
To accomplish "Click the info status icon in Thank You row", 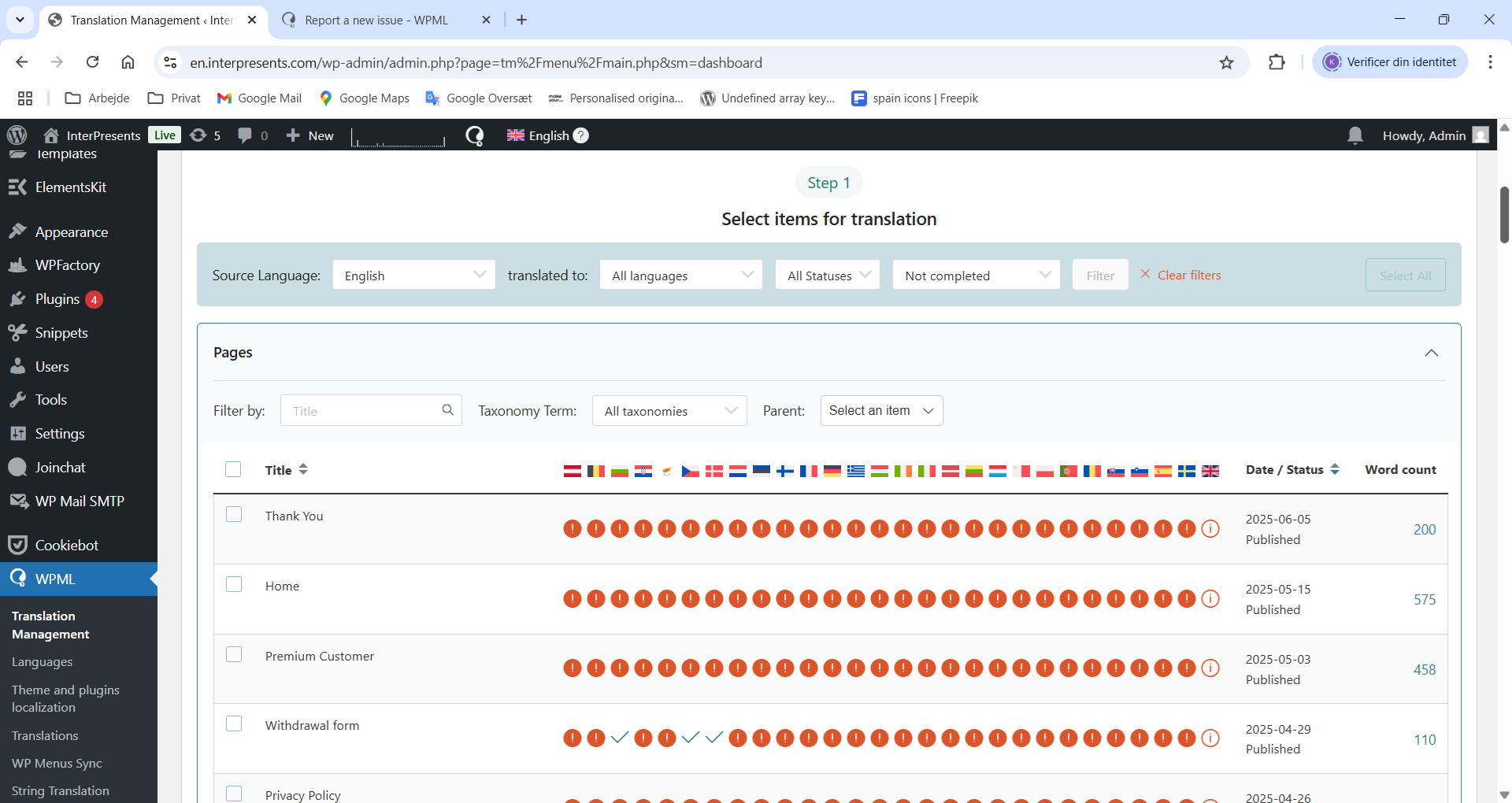I will point(1210,529).
